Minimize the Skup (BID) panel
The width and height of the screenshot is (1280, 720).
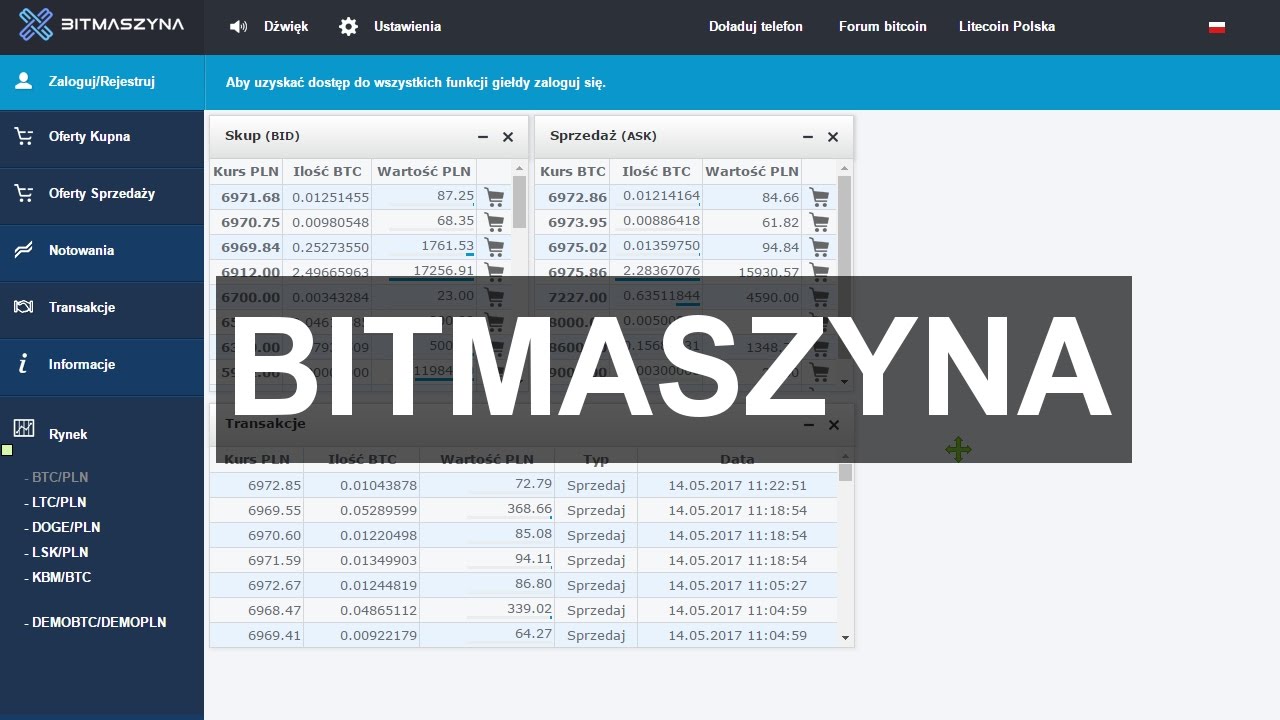(483, 137)
